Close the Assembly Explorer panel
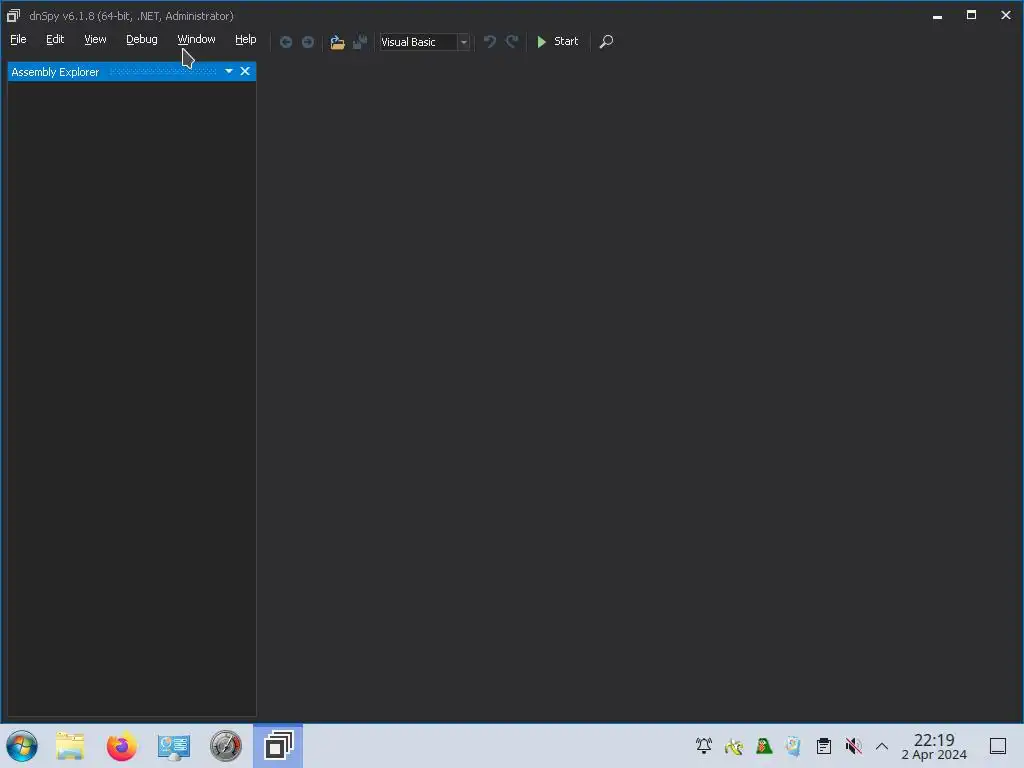 [245, 71]
